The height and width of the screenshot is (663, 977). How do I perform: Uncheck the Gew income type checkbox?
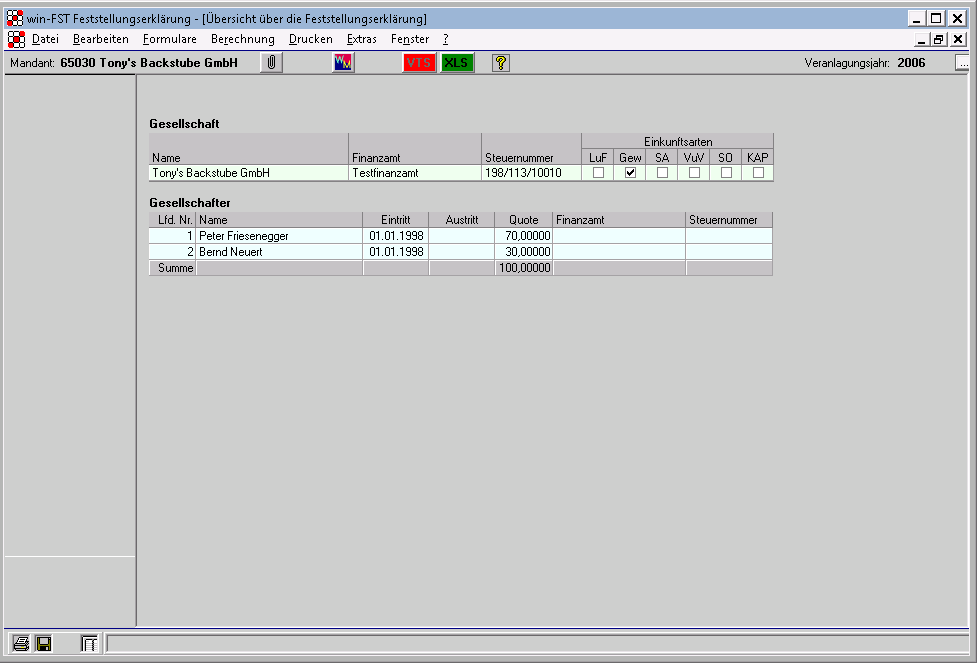click(630, 173)
